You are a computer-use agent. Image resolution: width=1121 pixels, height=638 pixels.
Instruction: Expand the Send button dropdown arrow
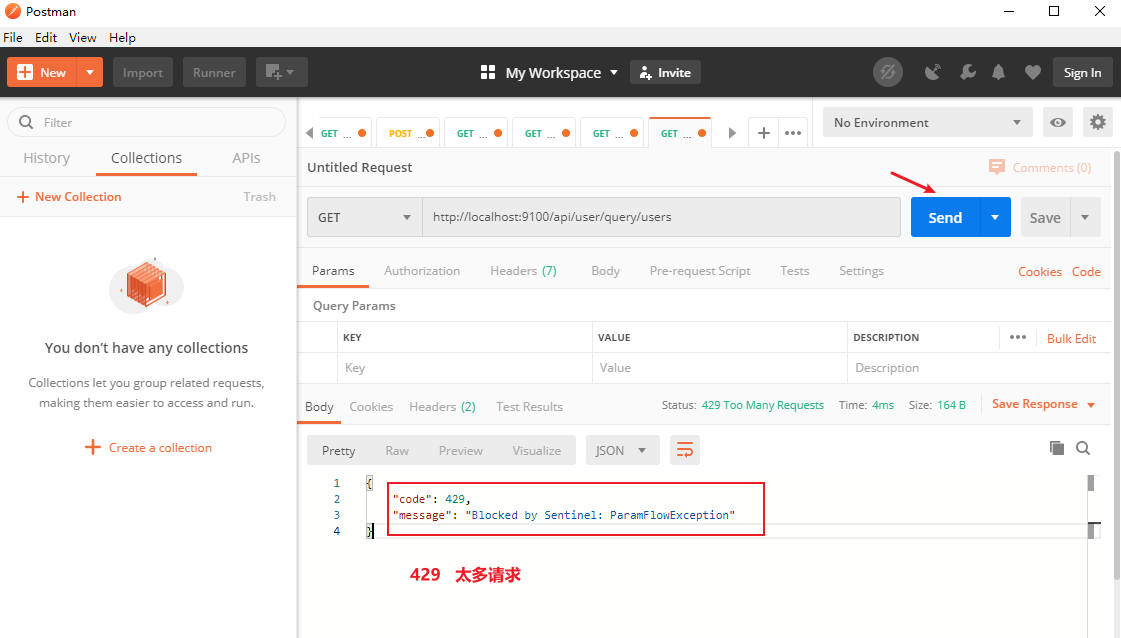click(x=995, y=217)
